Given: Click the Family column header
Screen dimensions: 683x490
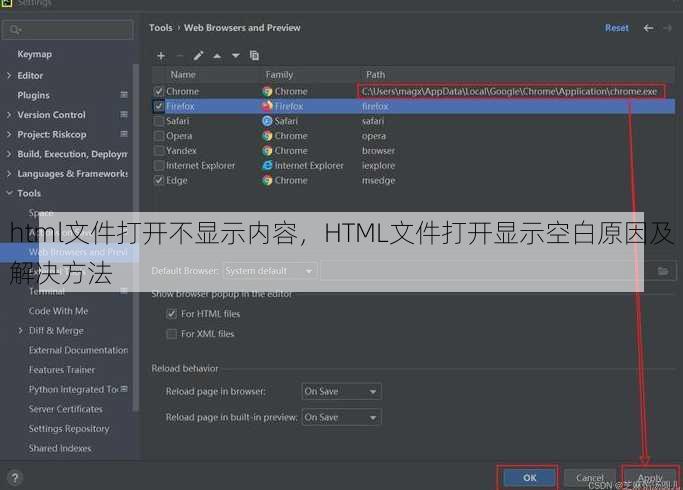Looking at the screenshot, I should (x=279, y=75).
